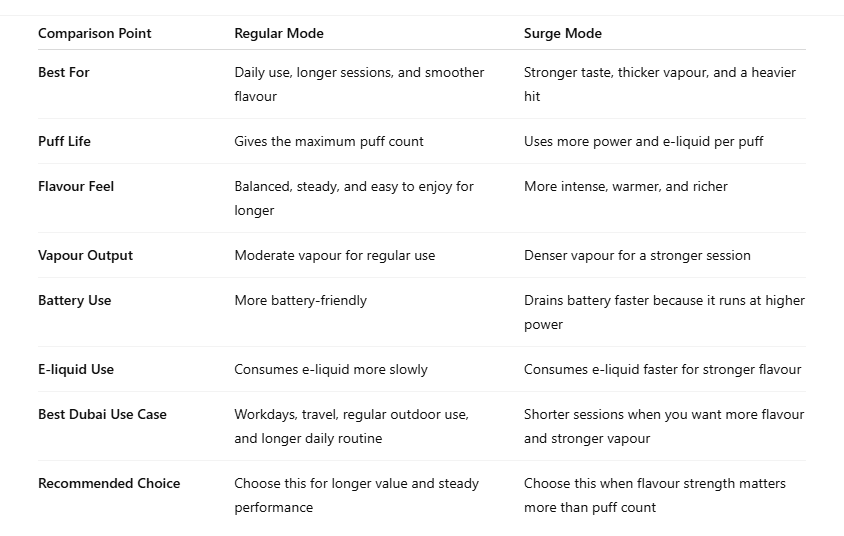Image resolution: width=844 pixels, height=536 pixels.
Task: Click the E-liquid Use row label
Action: click(76, 369)
